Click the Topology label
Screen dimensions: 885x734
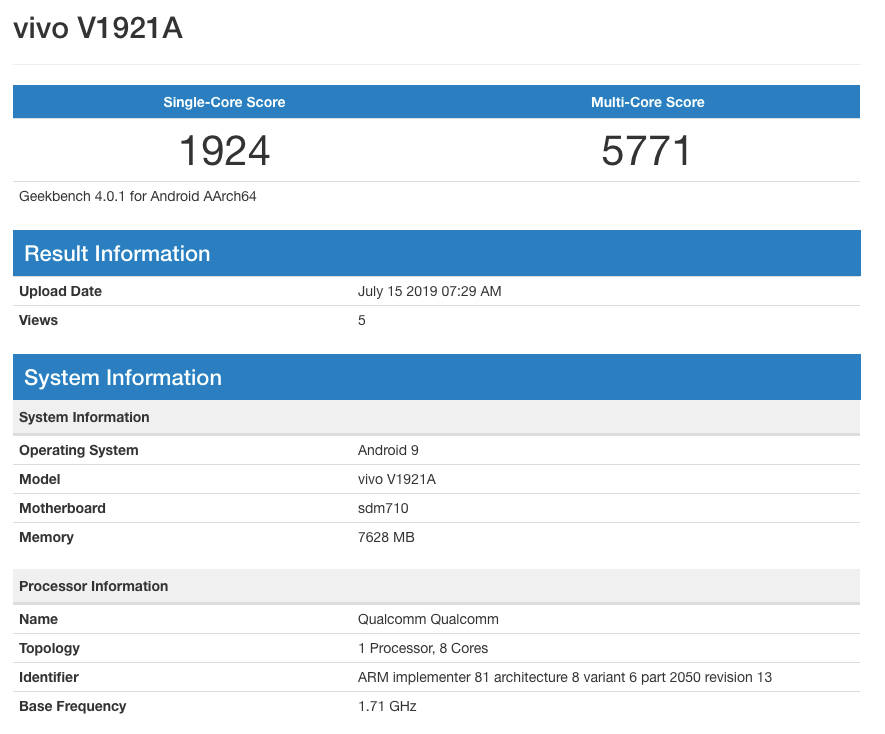(49, 648)
